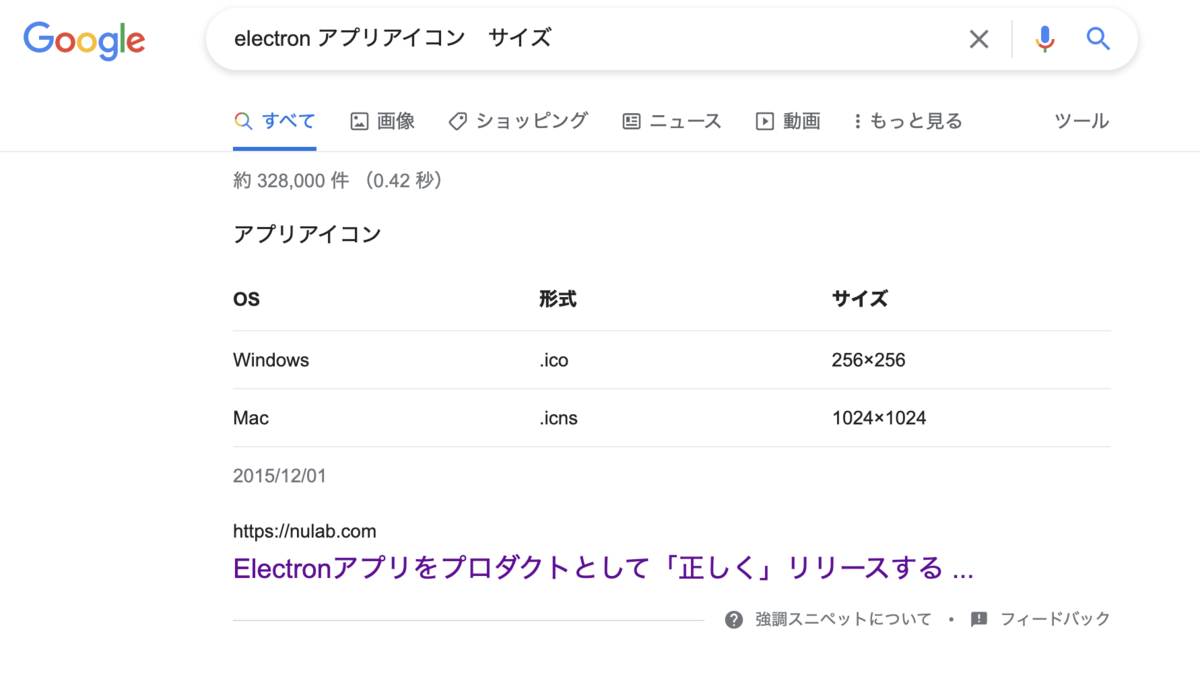Open 強調スニペットについて link
Image resolution: width=1200 pixels, height=675 pixels.
click(843, 619)
